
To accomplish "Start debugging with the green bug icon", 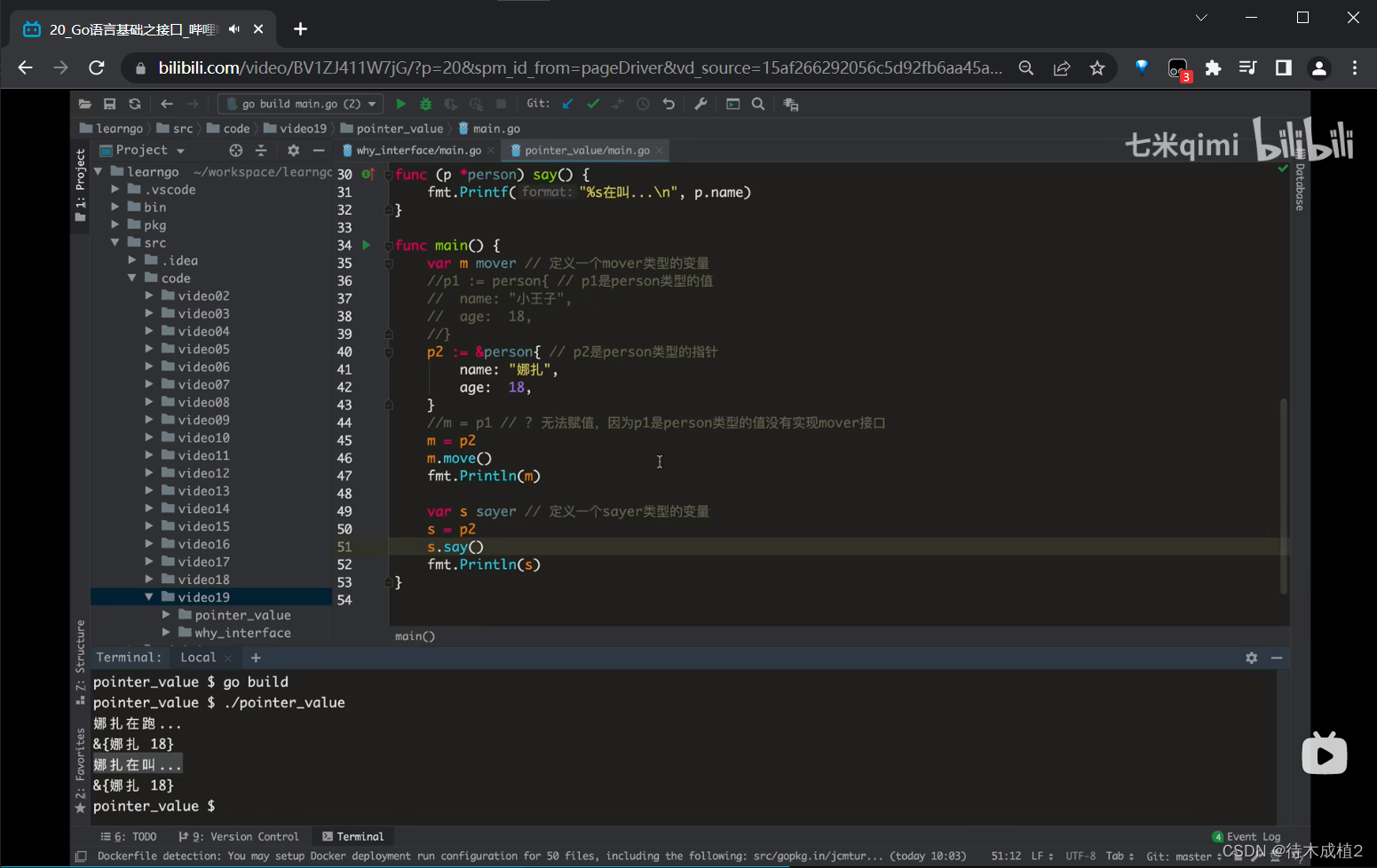I will (426, 104).
